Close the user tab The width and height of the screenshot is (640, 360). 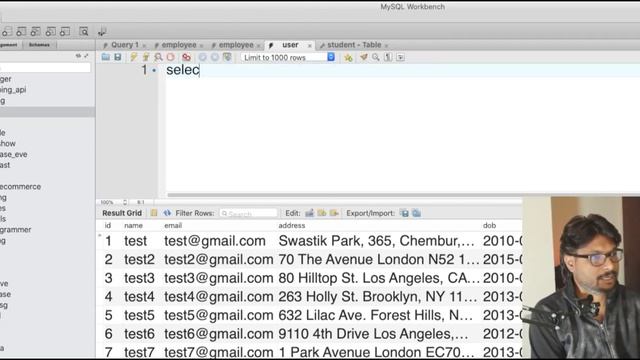(x=309, y=45)
